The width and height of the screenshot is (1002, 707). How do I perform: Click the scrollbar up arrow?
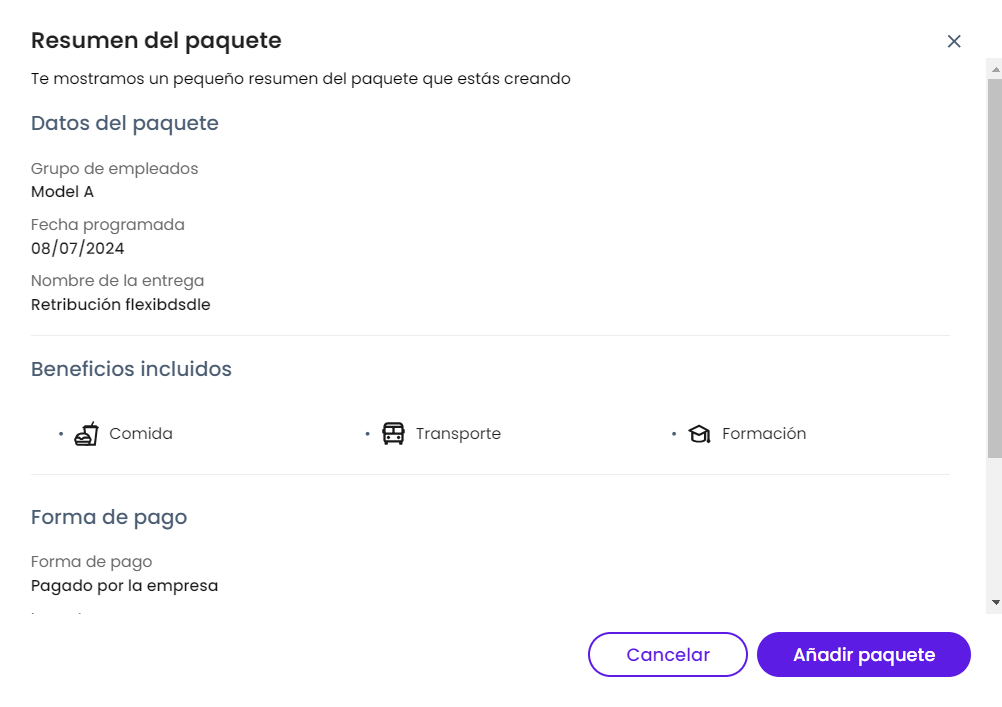[994, 67]
